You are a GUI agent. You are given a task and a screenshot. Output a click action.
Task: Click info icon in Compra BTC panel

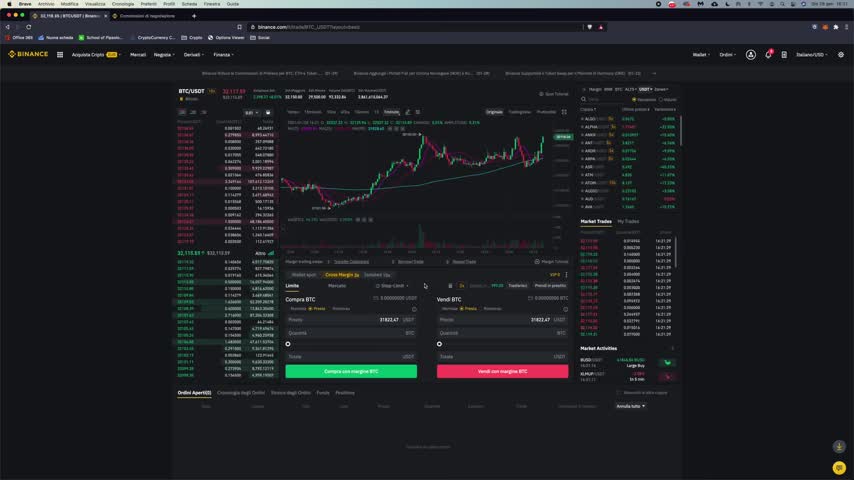[x=414, y=309]
